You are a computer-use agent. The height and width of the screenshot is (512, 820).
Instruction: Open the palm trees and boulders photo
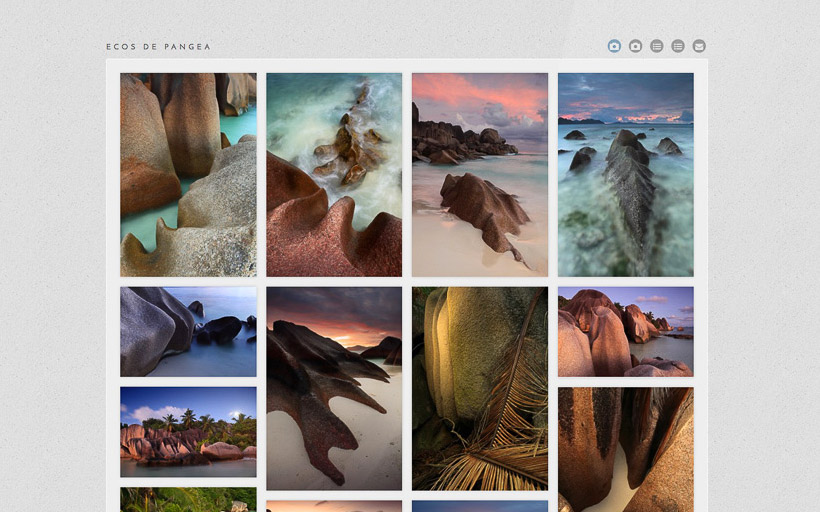click(188, 432)
